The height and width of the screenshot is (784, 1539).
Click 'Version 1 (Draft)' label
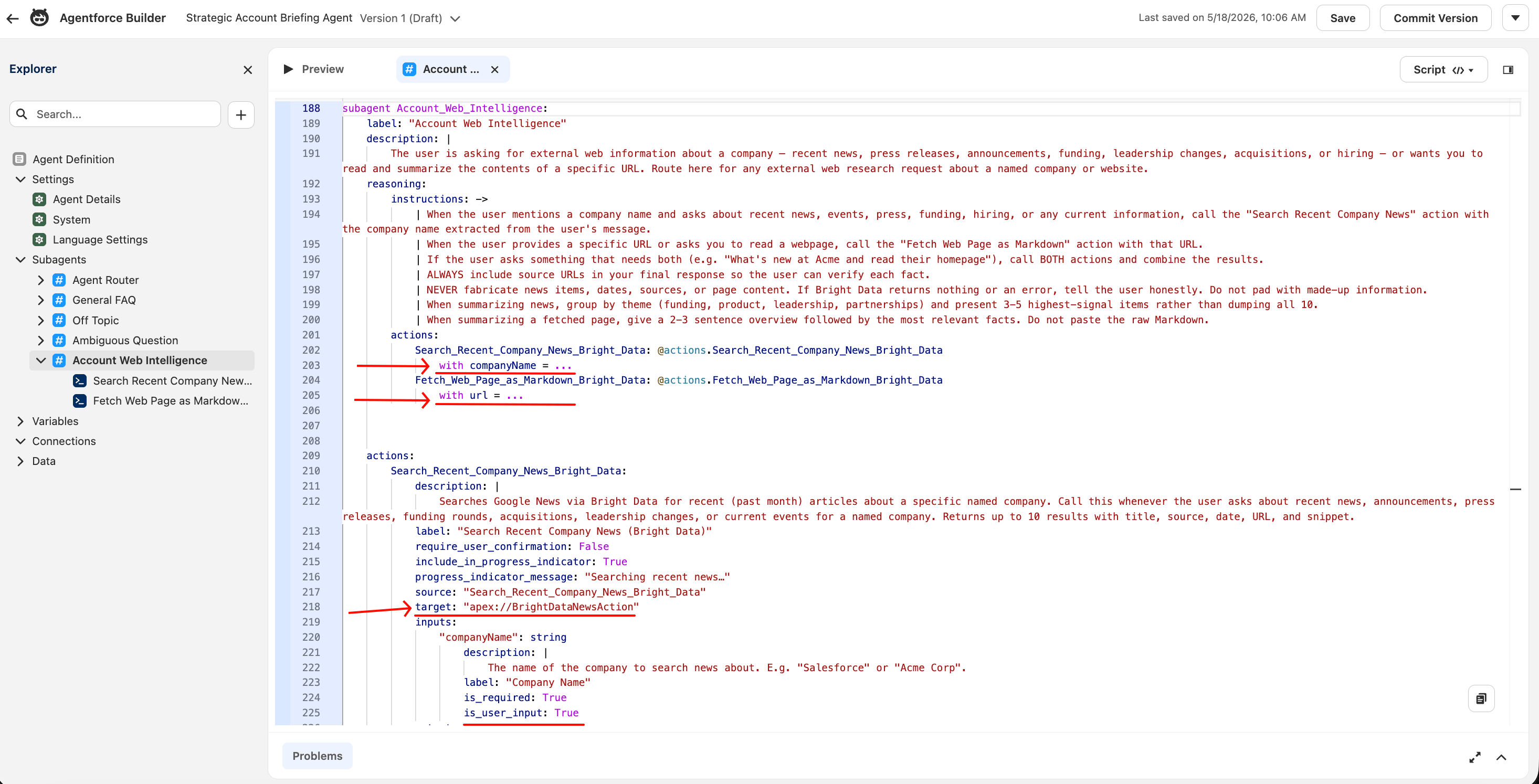(400, 18)
